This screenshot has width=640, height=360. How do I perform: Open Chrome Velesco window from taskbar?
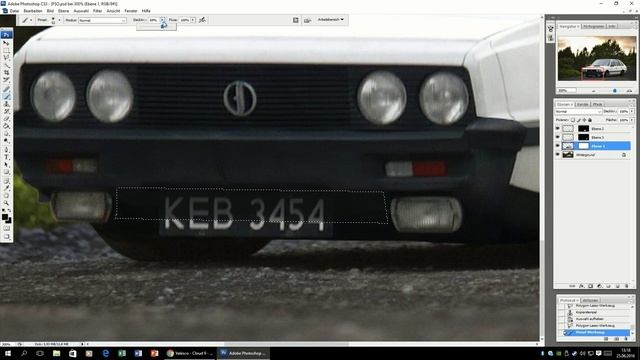(x=190, y=353)
